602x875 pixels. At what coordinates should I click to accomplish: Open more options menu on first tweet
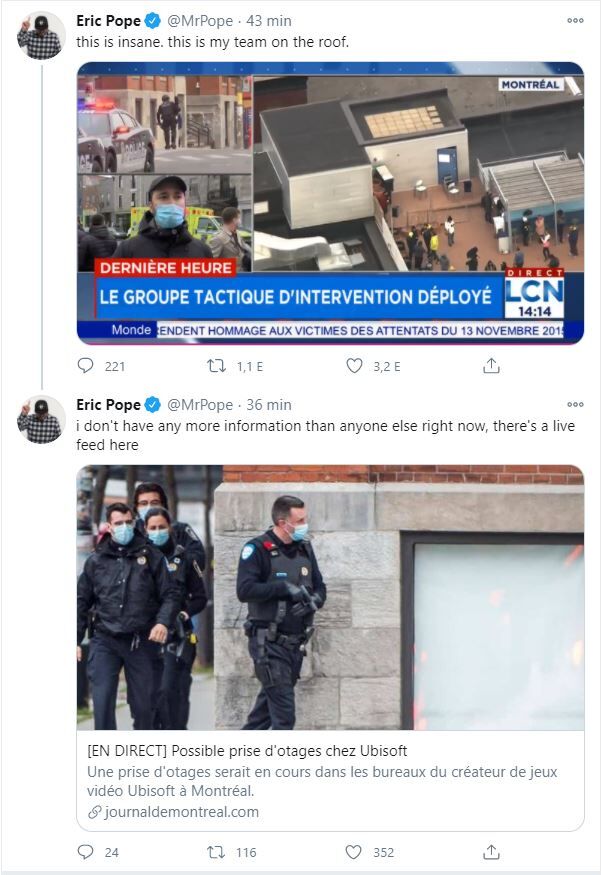[x=575, y=20]
